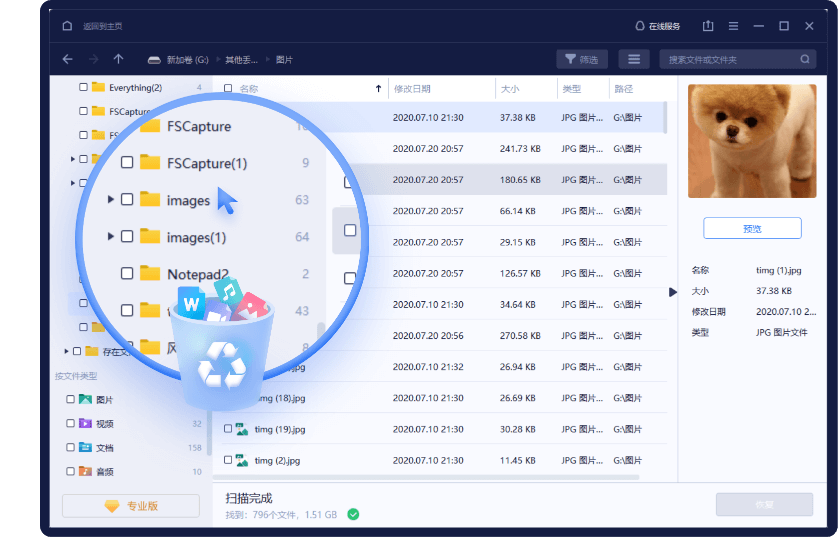
Task: Go back with the left arrow
Action: click(x=67, y=59)
